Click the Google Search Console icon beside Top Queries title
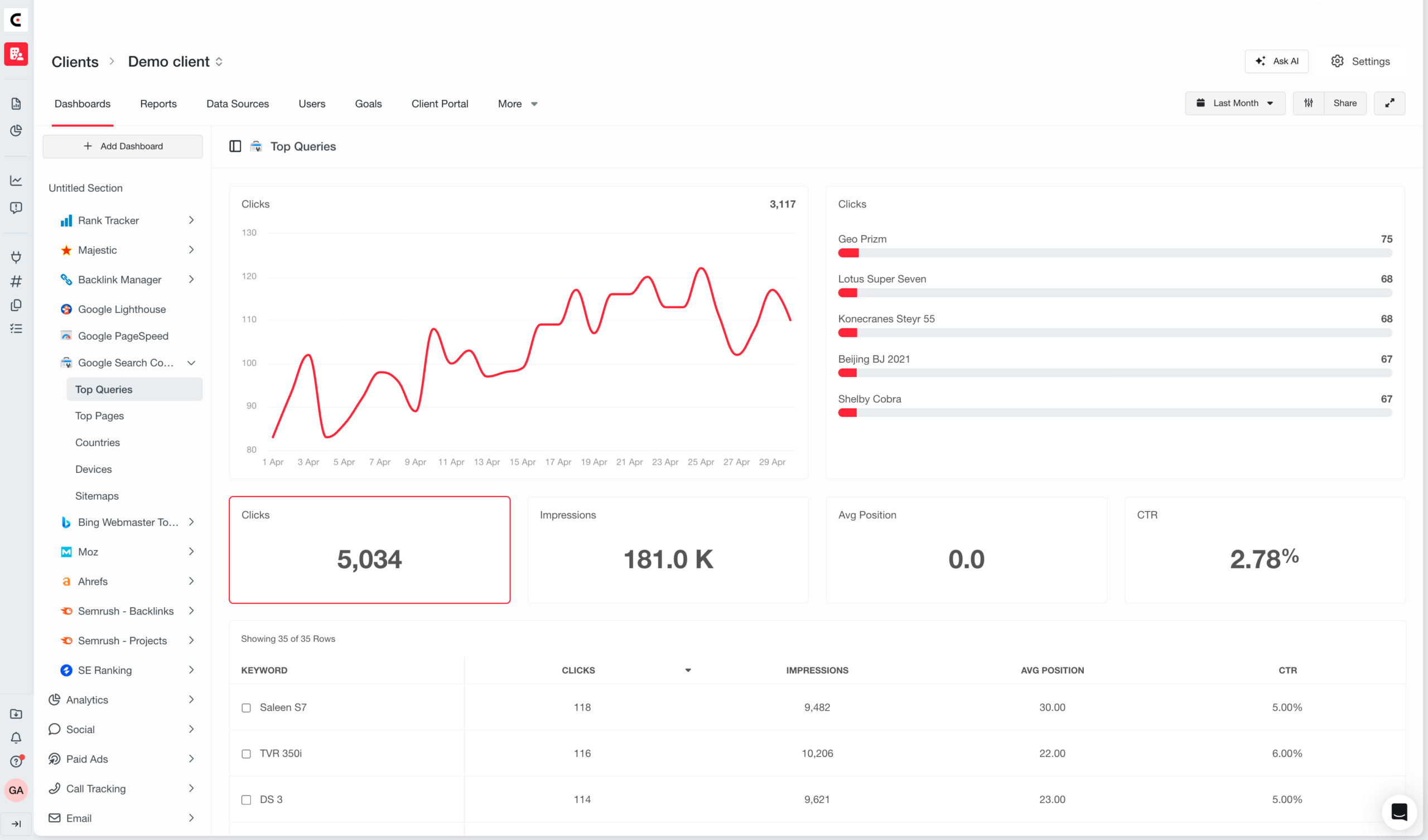This screenshot has width=1428, height=840. click(x=256, y=146)
